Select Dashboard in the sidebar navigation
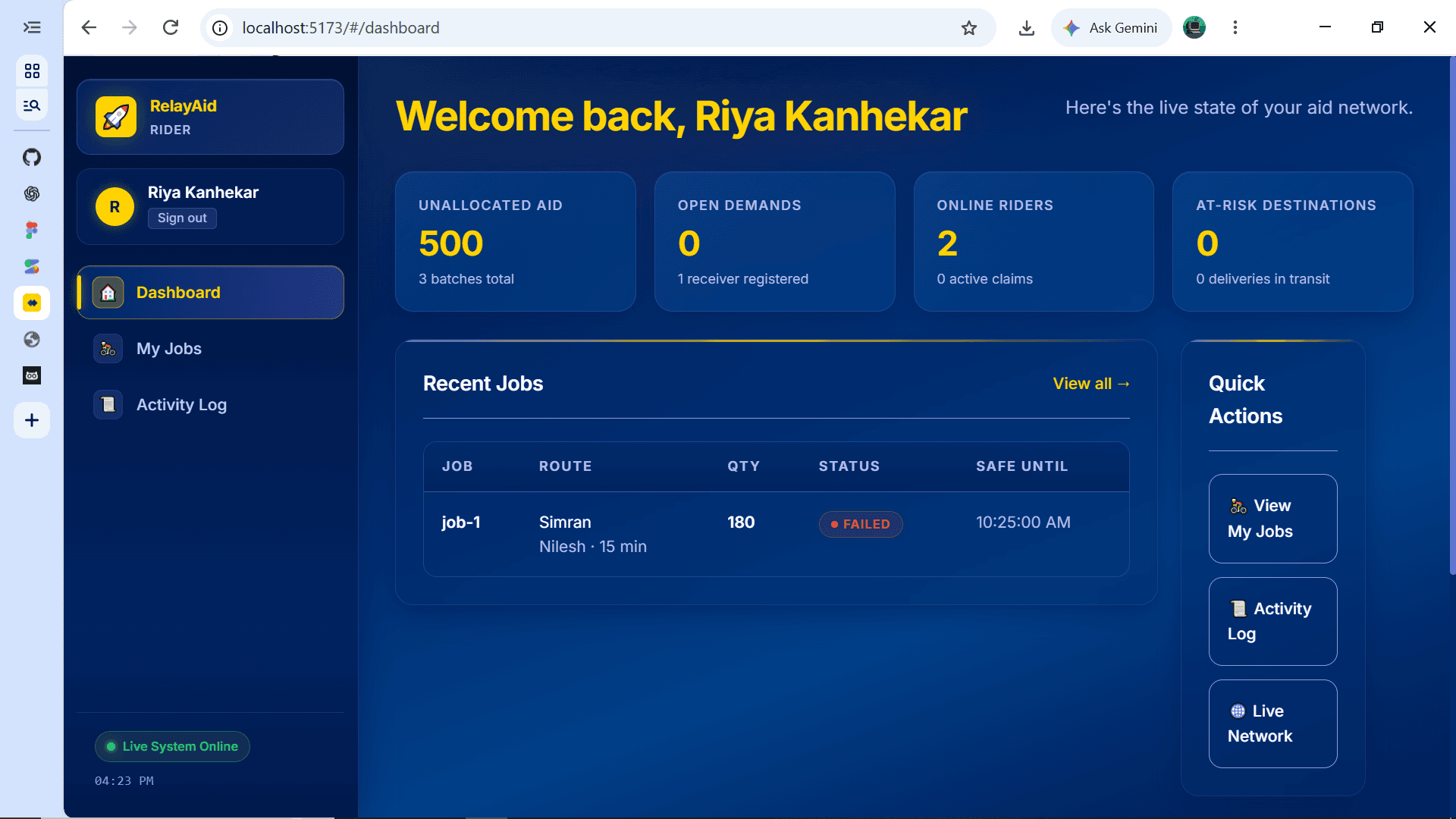Viewport: 1456px width, 819px height. pos(210,293)
